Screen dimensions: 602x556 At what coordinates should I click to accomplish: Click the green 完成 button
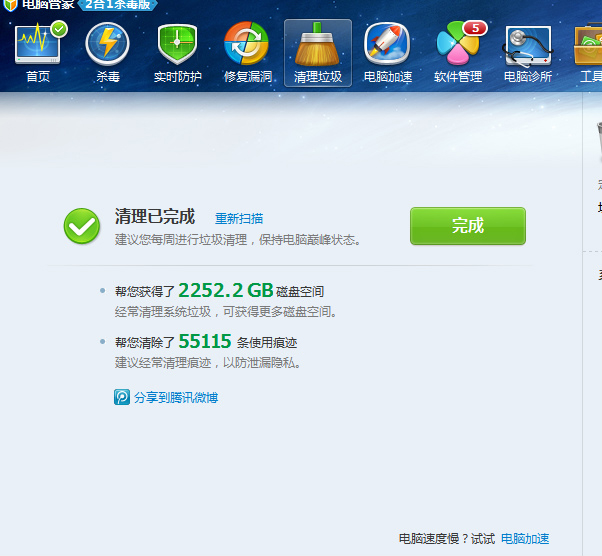[x=468, y=226]
